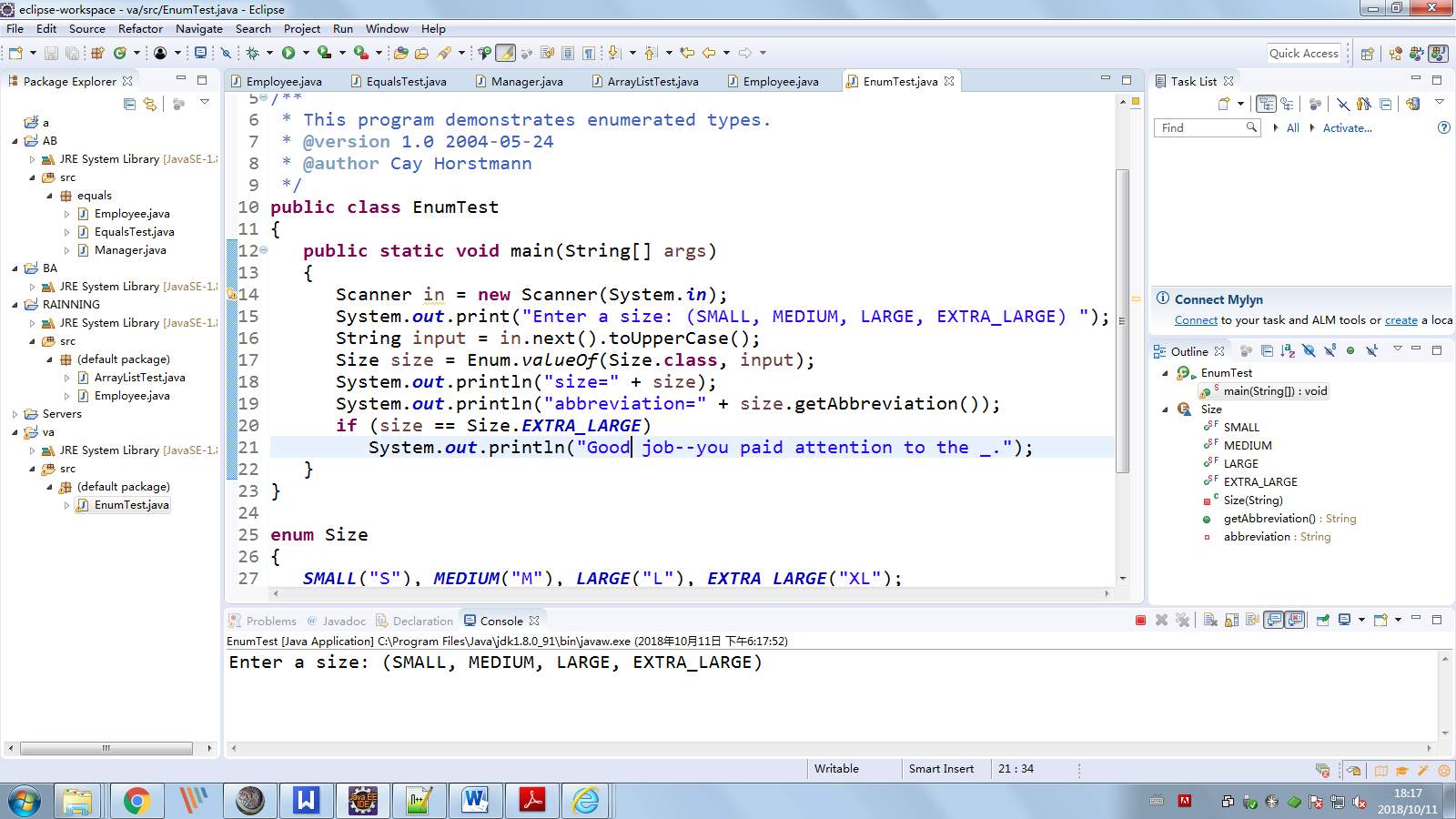Click Terminate red square in Console

point(1140,620)
